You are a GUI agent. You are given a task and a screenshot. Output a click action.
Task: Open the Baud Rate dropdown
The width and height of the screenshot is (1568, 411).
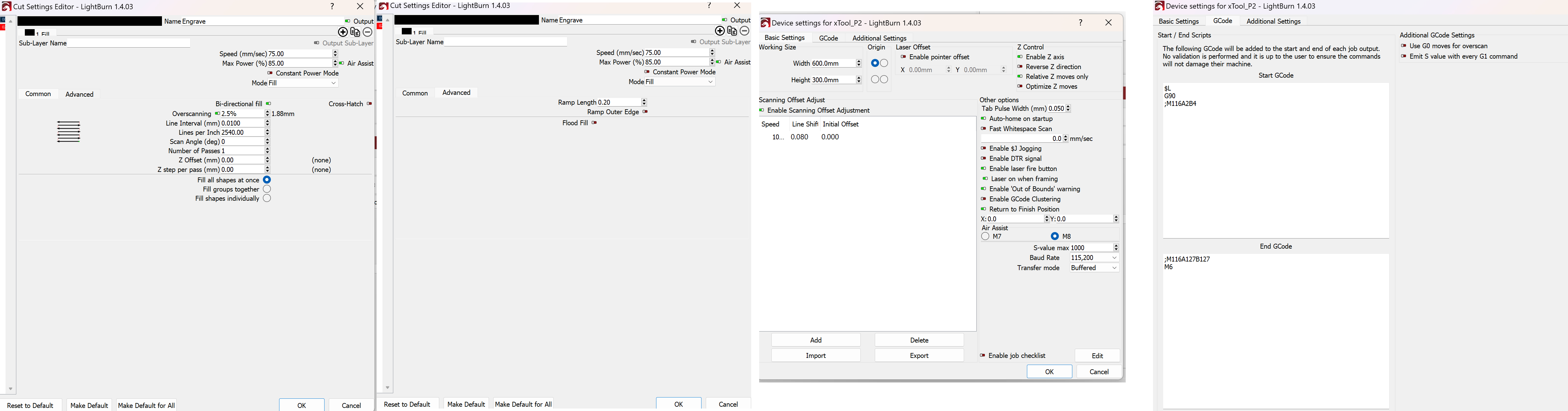[1094, 258]
